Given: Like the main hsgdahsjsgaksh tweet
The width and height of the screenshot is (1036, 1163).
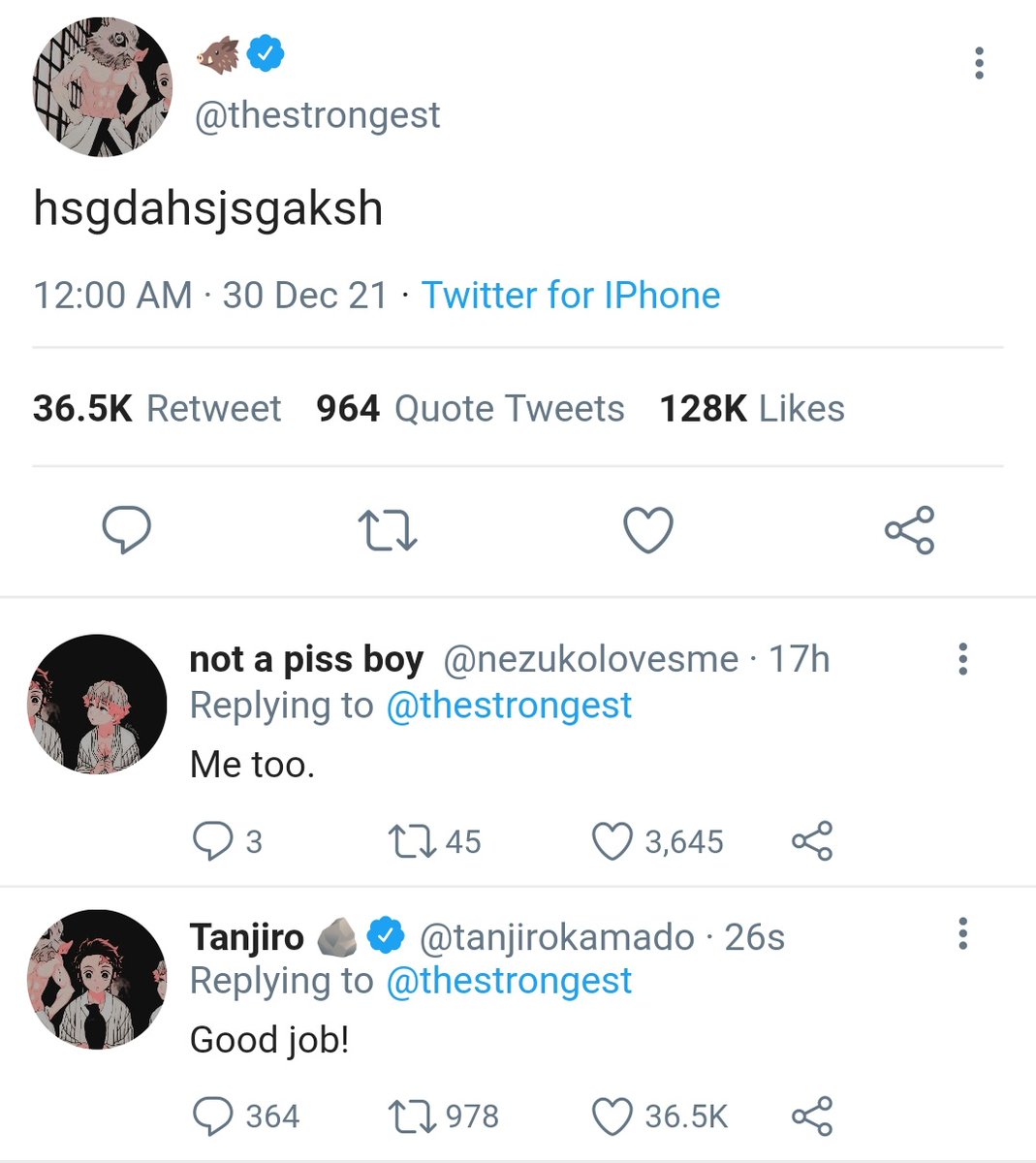Looking at the screenshot, I should 647,530.
